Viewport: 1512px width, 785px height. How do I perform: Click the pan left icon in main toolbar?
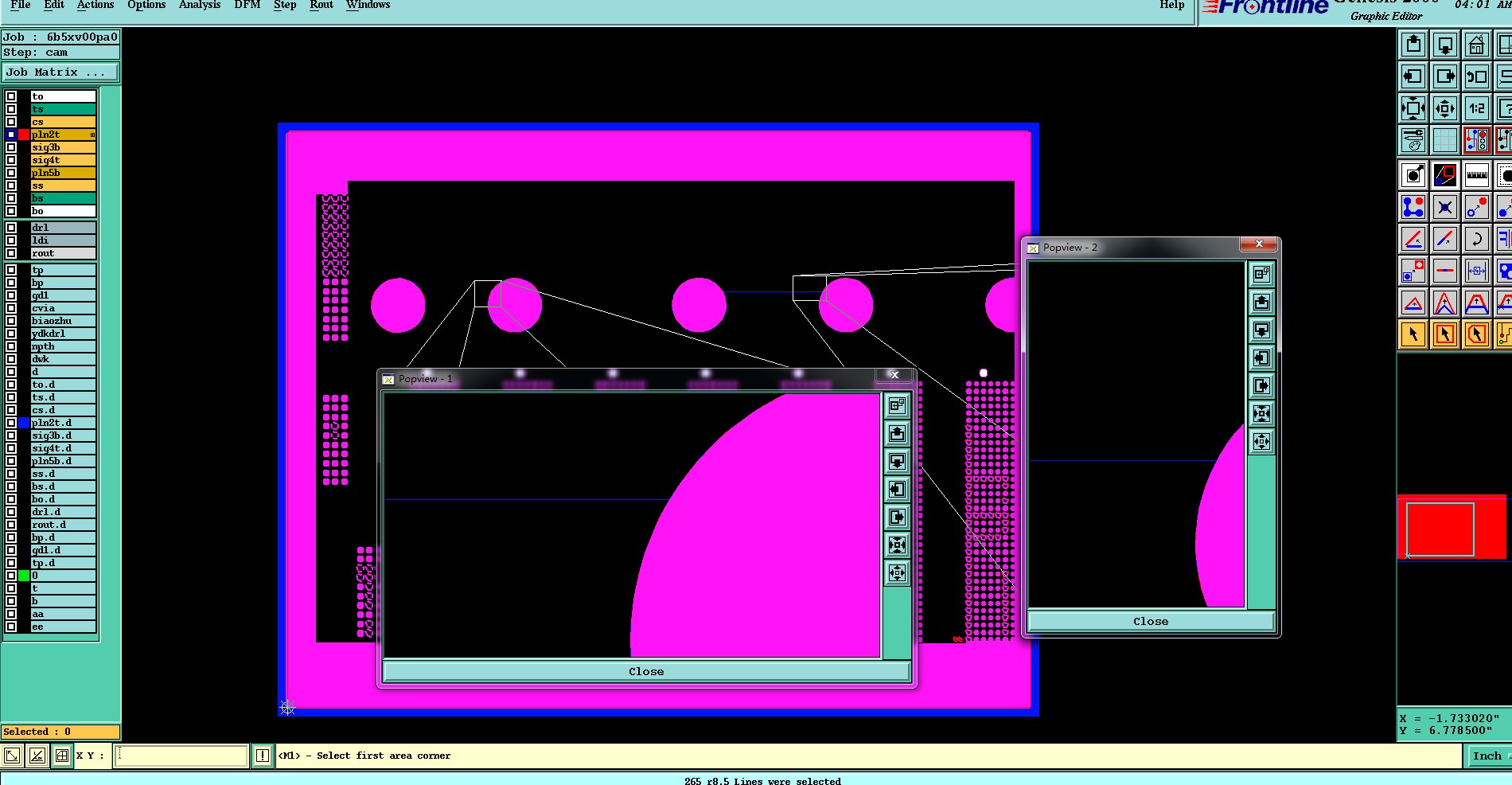pos(1413,76)
